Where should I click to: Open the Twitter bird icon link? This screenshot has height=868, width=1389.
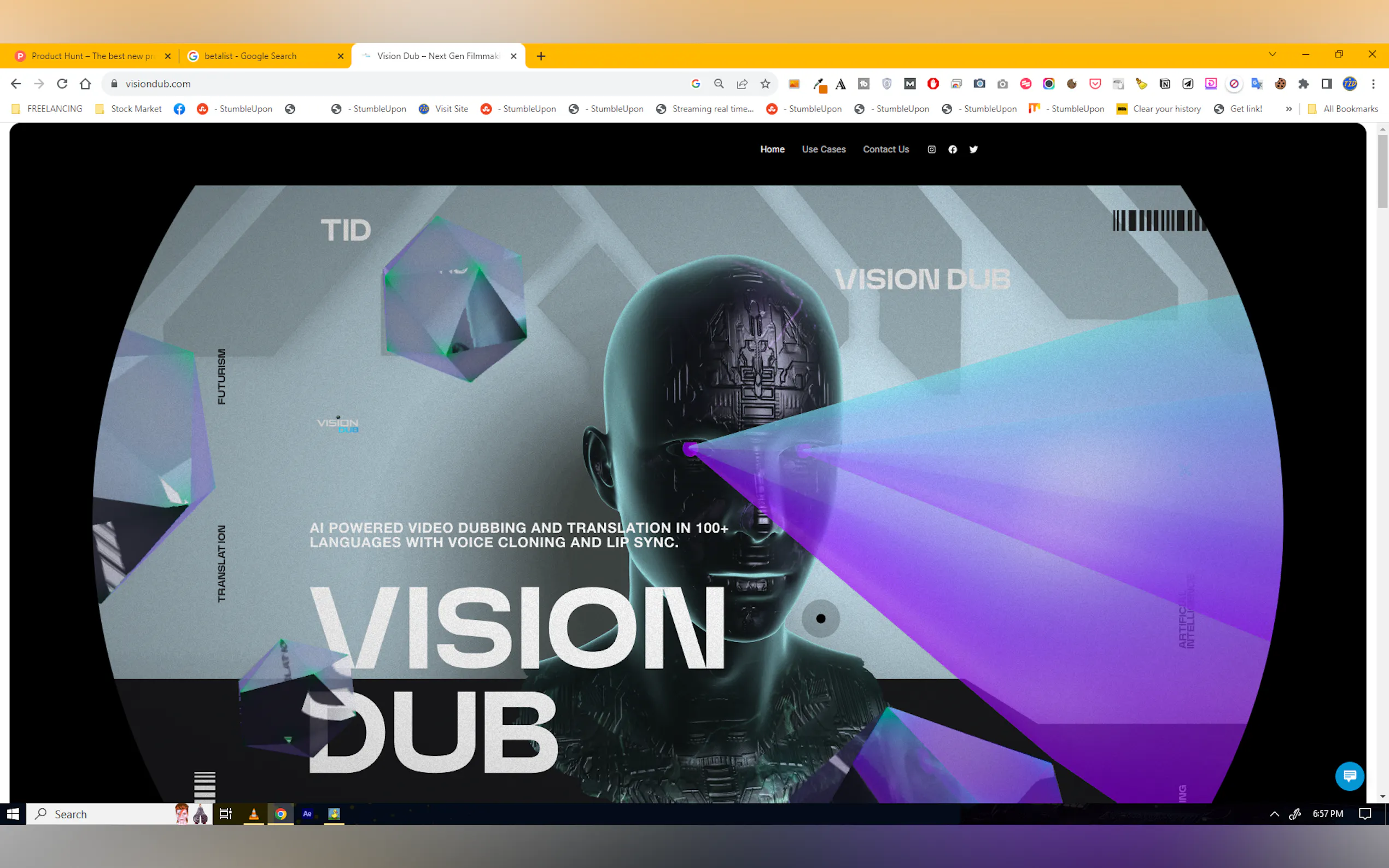(973, 149)
